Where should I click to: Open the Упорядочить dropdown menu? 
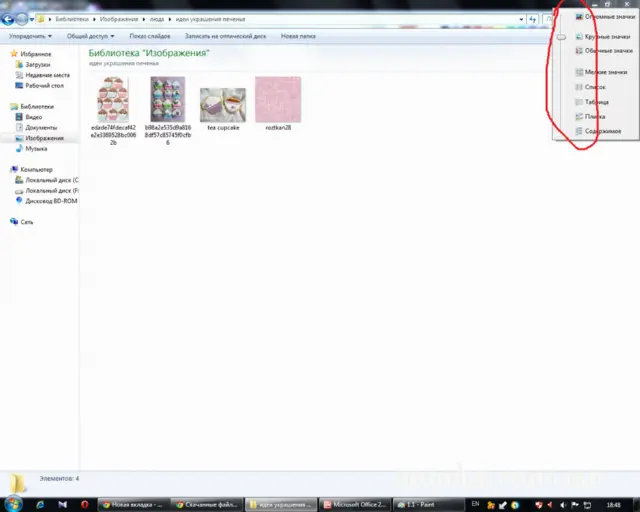coord(30,36)
